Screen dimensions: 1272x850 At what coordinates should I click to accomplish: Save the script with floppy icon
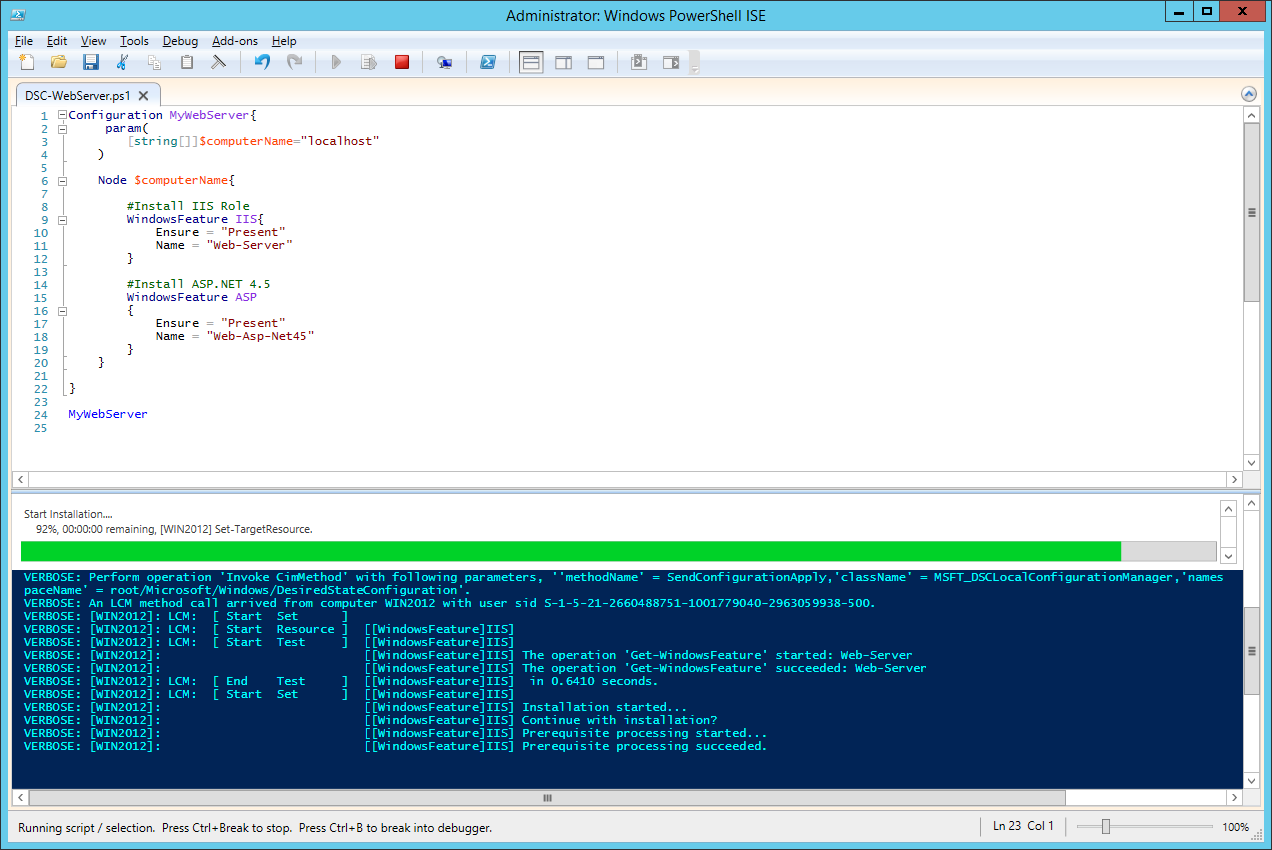[x=91, y=62]
